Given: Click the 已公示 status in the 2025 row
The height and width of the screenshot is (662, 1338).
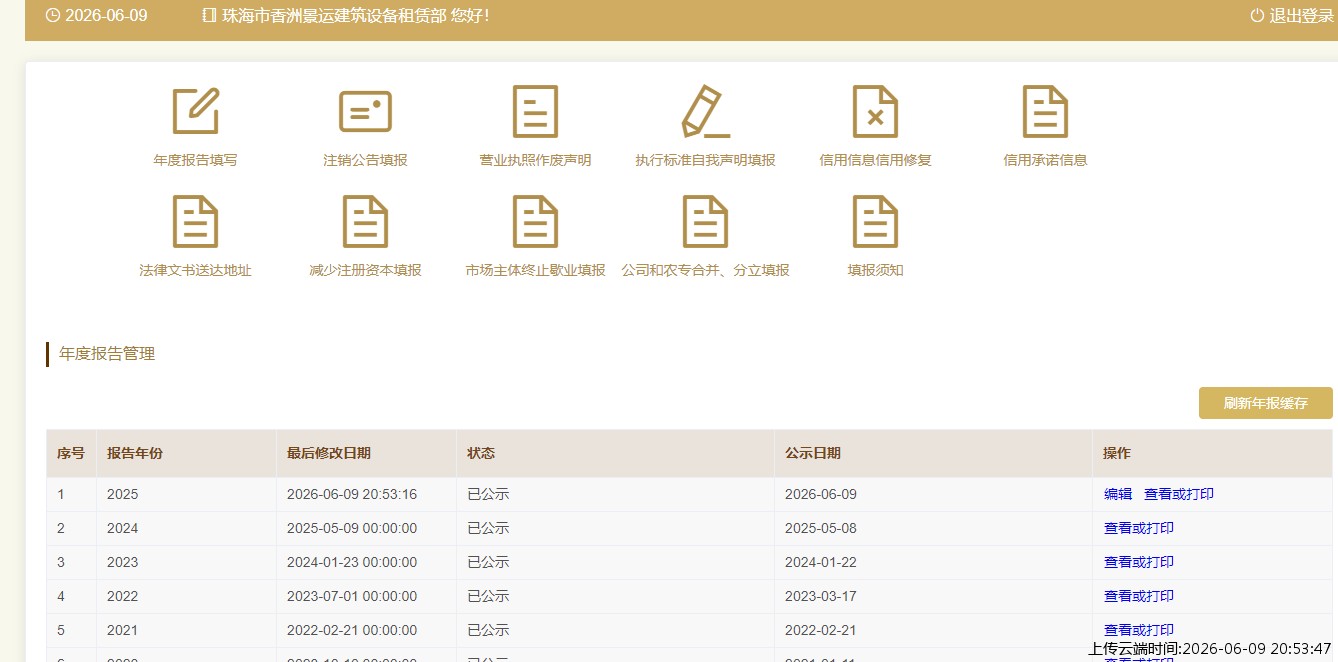Looking at the screenshot, I should click(x=488, y=494).
